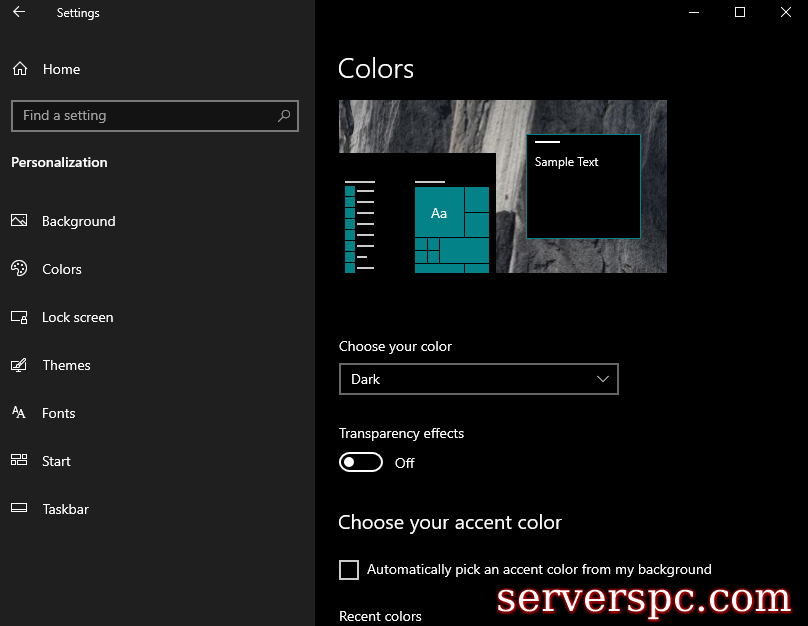The width and height of the screenshot is (808, 626).
Task: Click the Themes brush icon
Action: tap(19, 365)
